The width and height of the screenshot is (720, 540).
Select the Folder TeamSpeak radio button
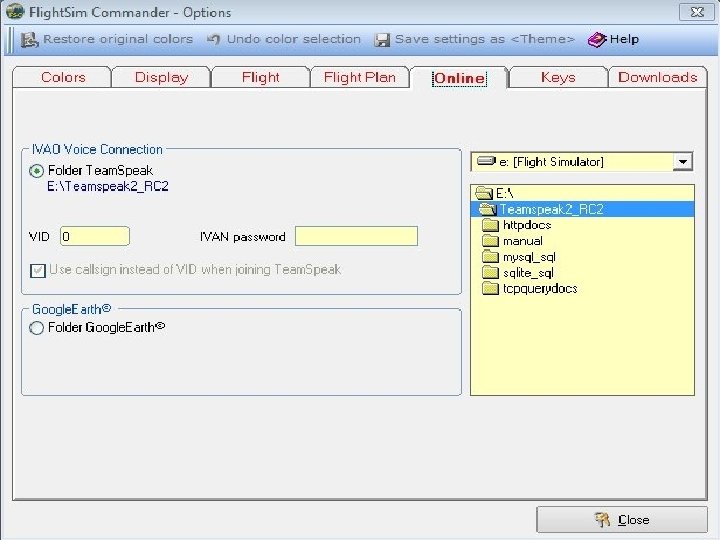coord(36,171)
